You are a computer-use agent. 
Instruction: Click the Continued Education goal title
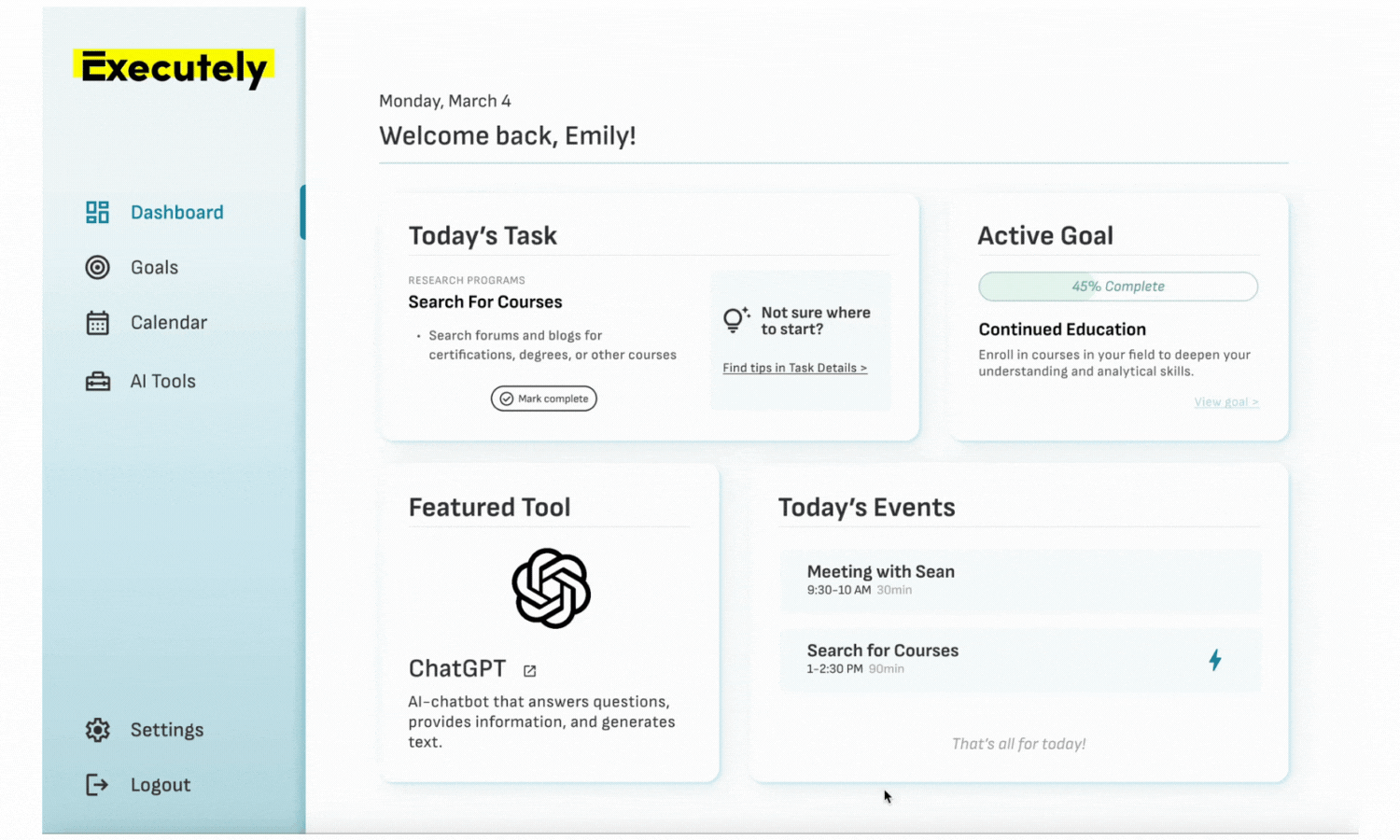point(1062,329)
